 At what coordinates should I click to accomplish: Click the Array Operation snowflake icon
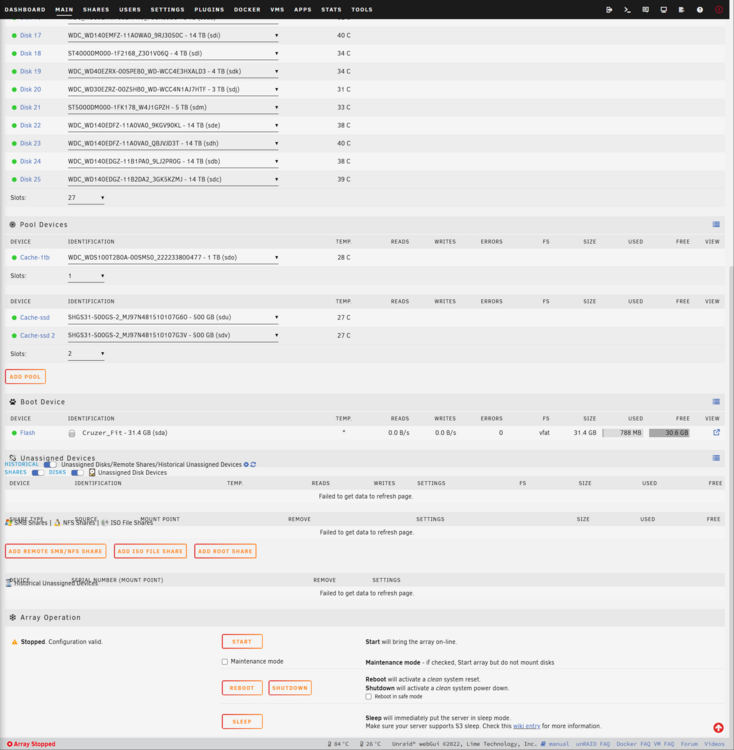[12, 618]
